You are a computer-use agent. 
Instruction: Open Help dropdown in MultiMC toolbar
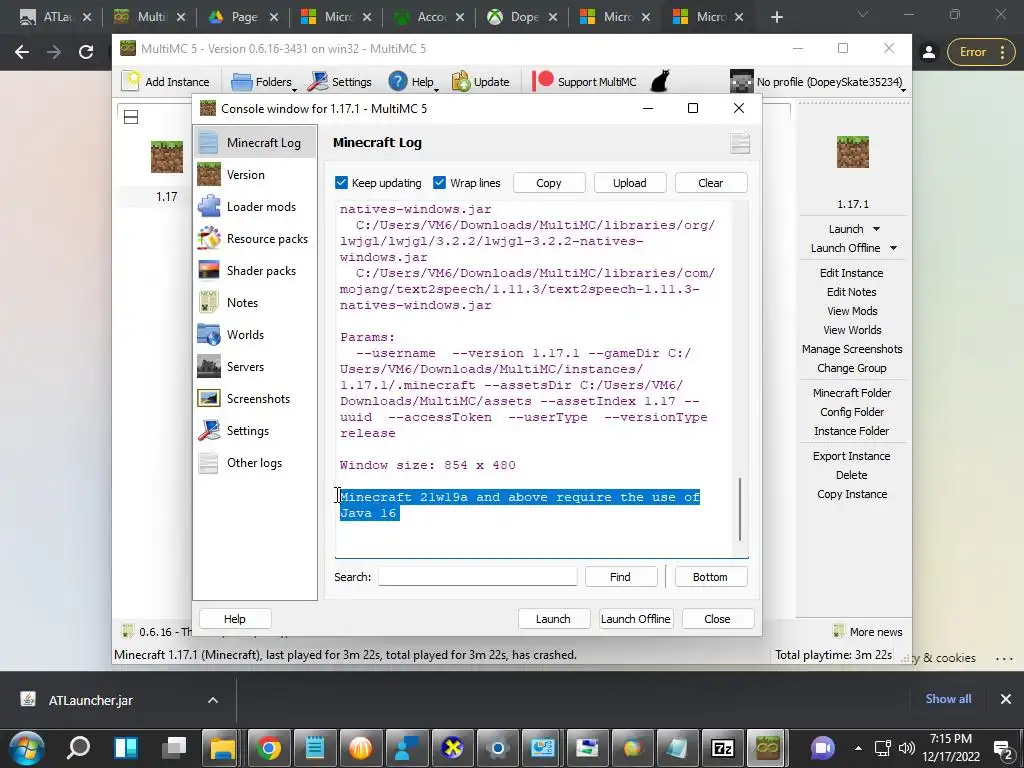[413, 82]
